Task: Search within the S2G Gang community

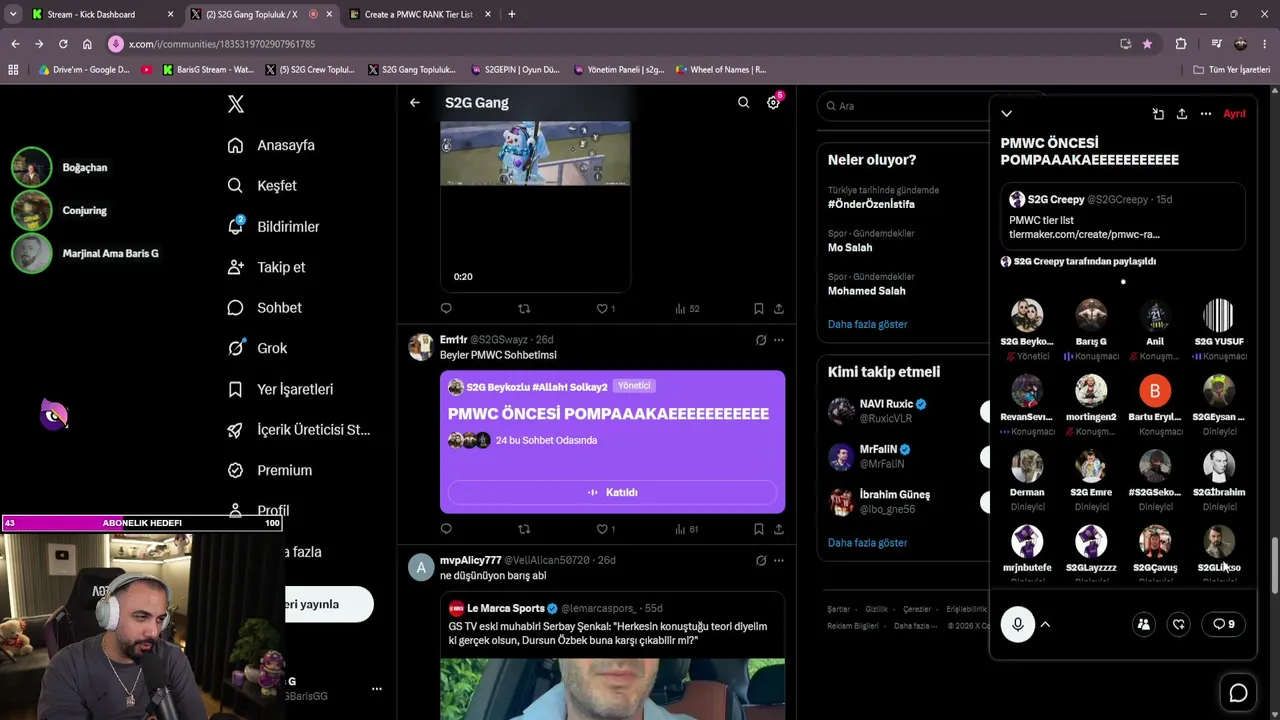Action: point(743,103)
